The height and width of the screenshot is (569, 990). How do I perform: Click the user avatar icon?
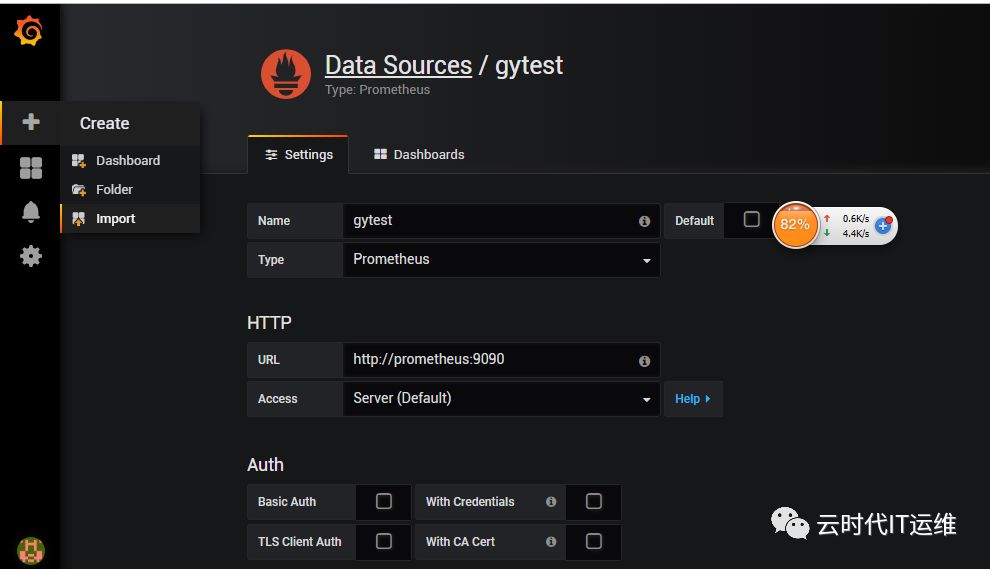pos(31,549)
